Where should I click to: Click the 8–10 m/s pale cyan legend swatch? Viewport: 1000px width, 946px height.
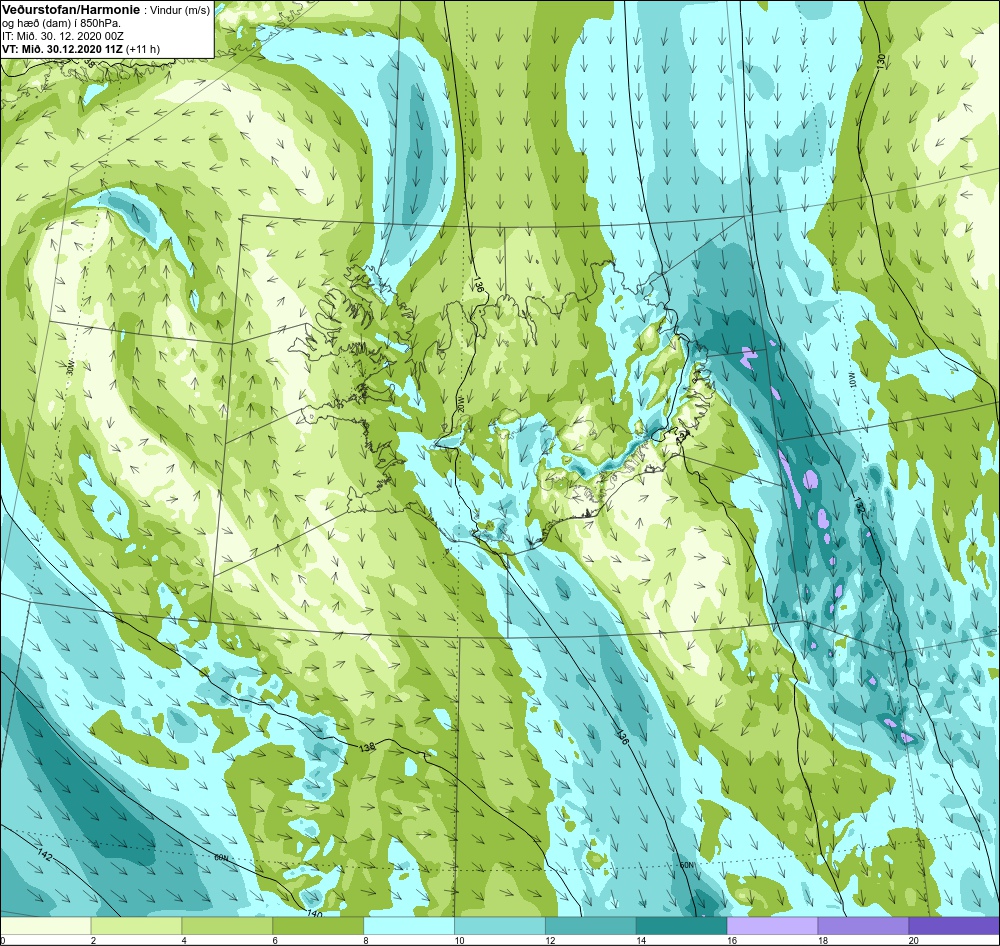[409, 926]
